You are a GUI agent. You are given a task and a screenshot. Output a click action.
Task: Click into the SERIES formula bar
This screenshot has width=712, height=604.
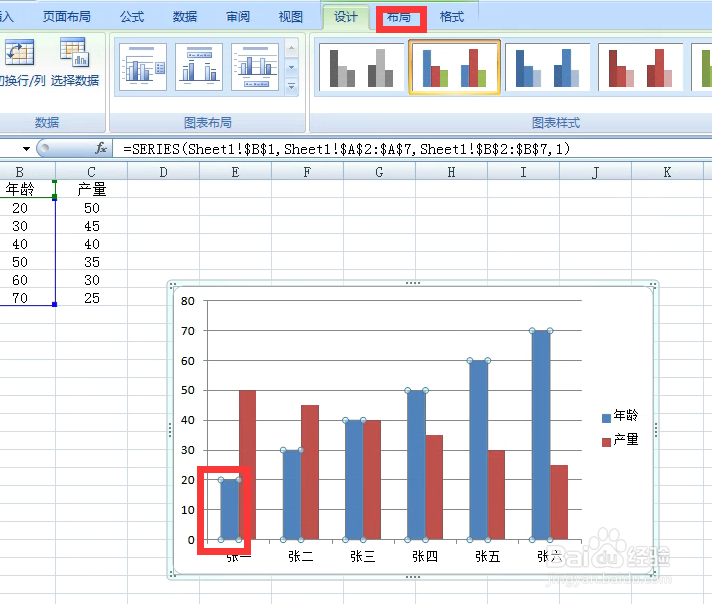click(x=411, y=149)
